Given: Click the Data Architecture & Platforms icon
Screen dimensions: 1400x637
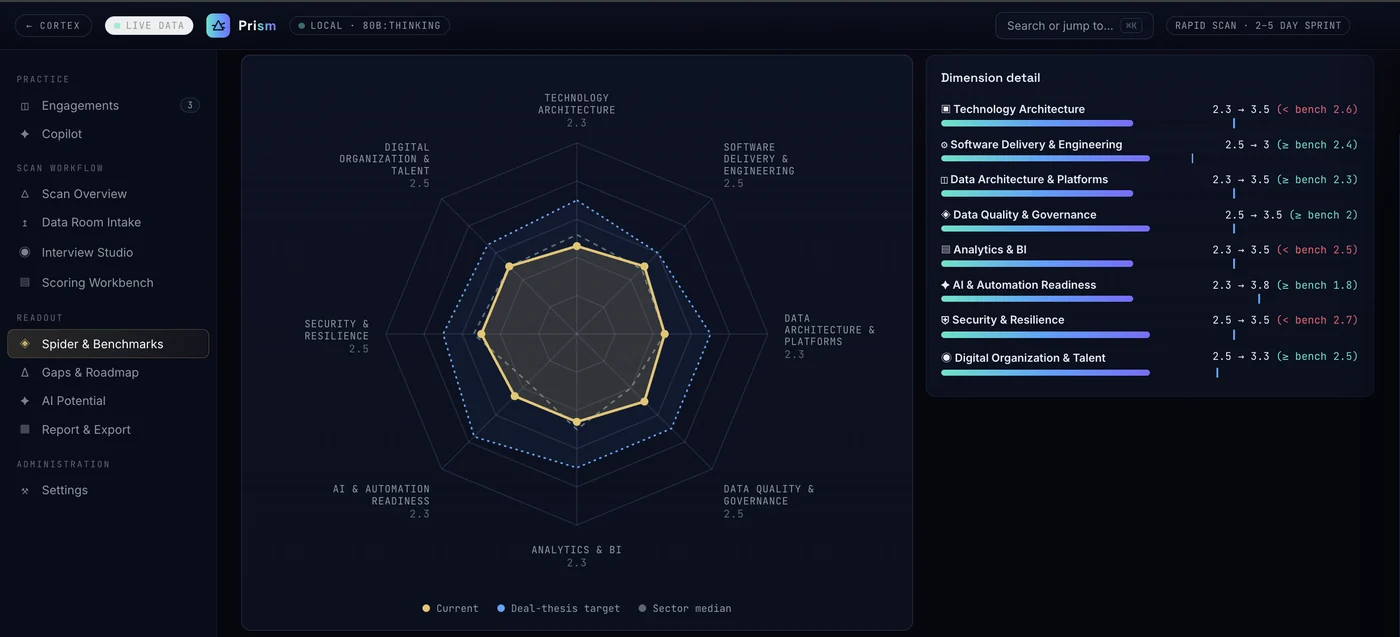Looking at the screenshot, I should point(944,180).
